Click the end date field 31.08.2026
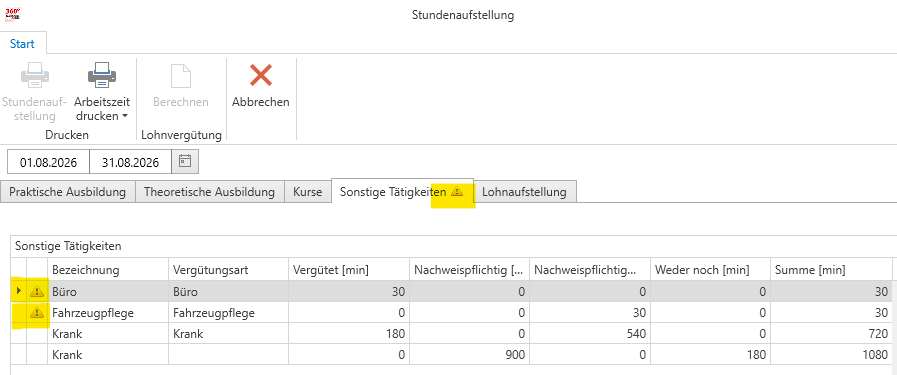897x375 pixels. 130,162
